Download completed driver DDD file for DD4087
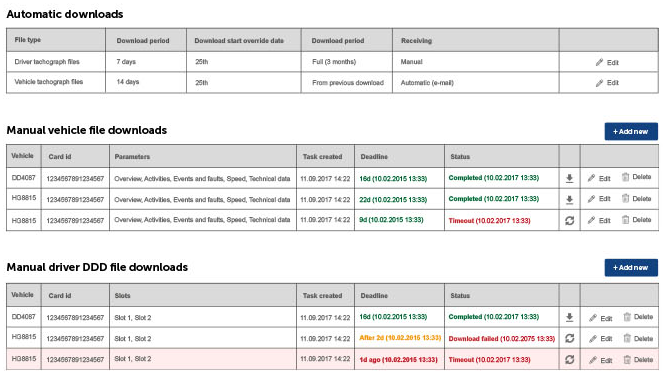Viewport: 663px width, 376px height. (x=569, y=317)
